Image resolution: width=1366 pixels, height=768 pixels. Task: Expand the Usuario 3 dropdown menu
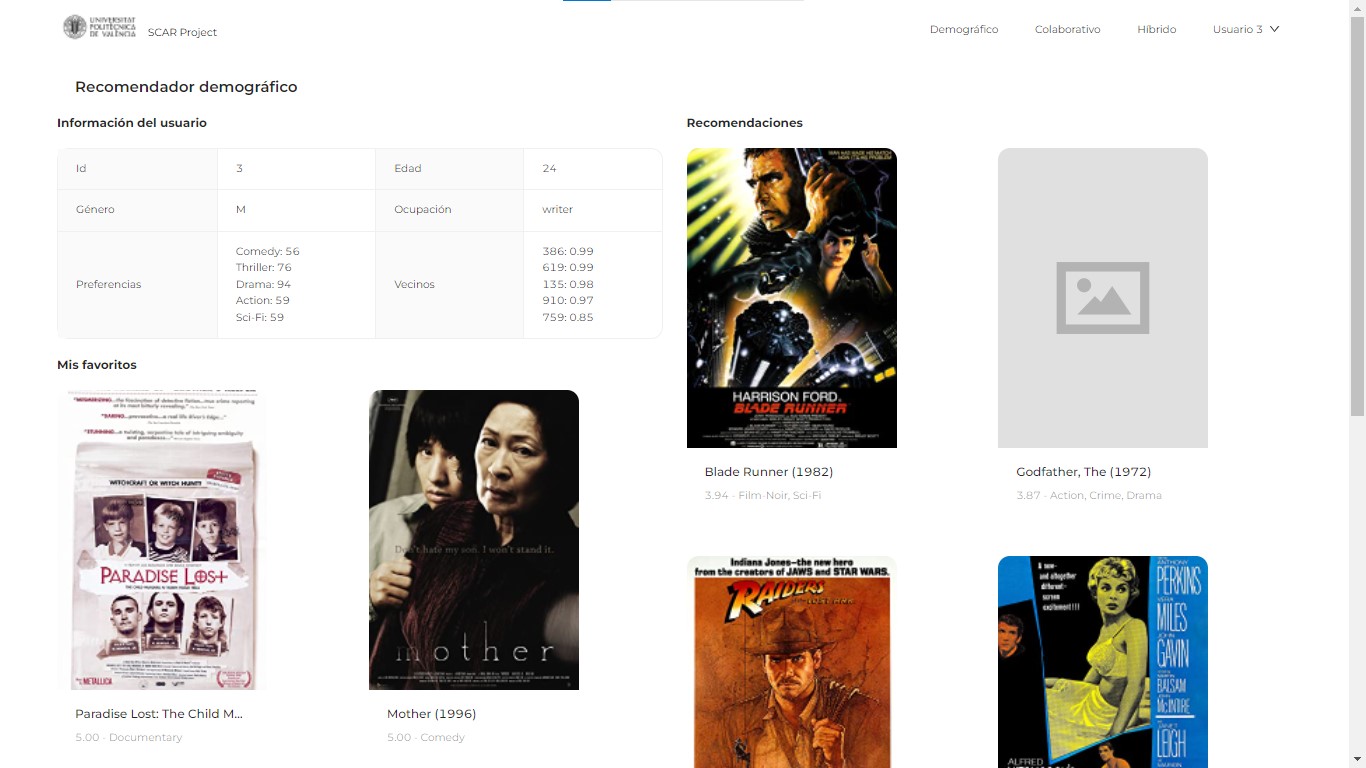[x=1246, y=30]
